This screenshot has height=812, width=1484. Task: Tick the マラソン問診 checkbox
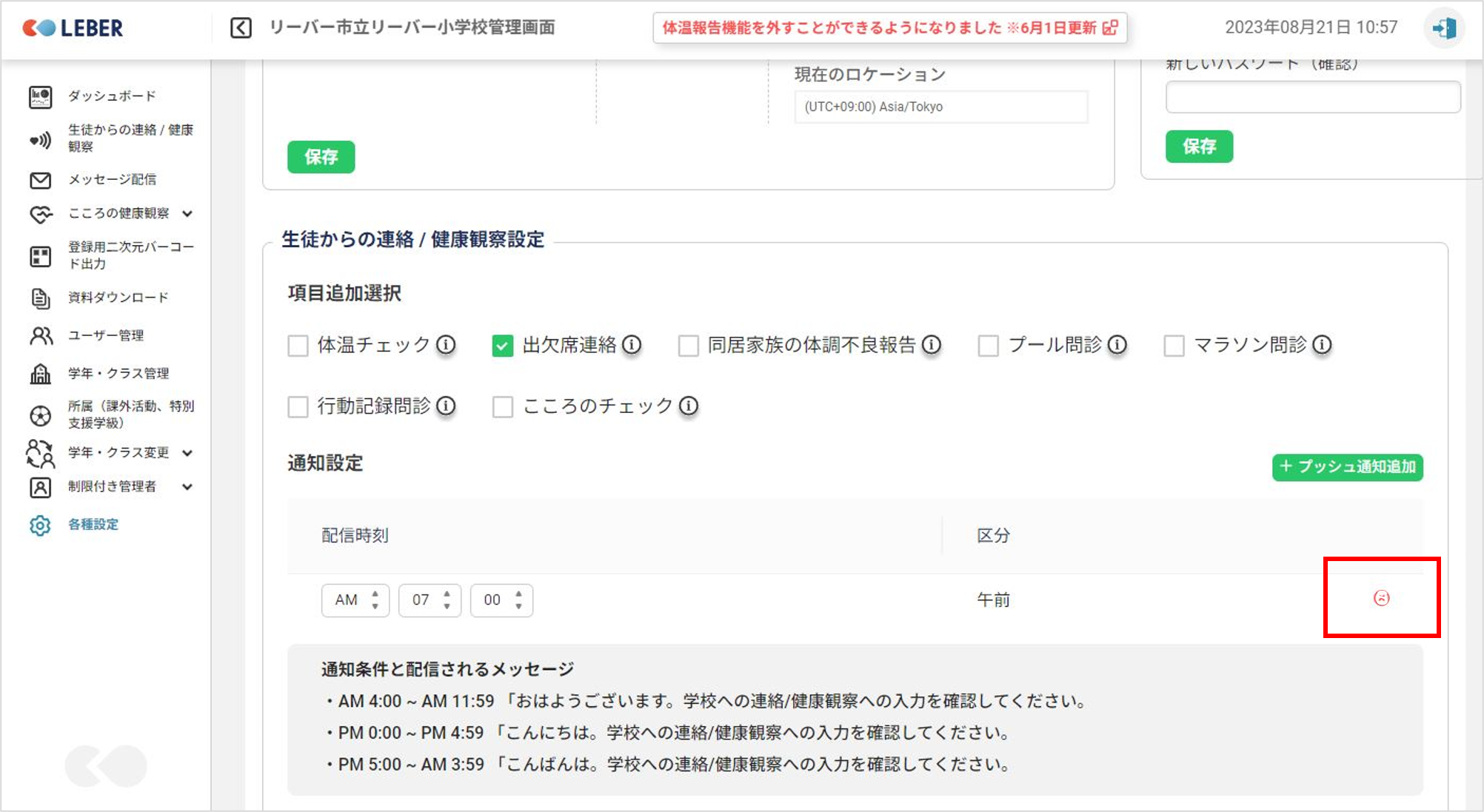[x=1174, y=346]
